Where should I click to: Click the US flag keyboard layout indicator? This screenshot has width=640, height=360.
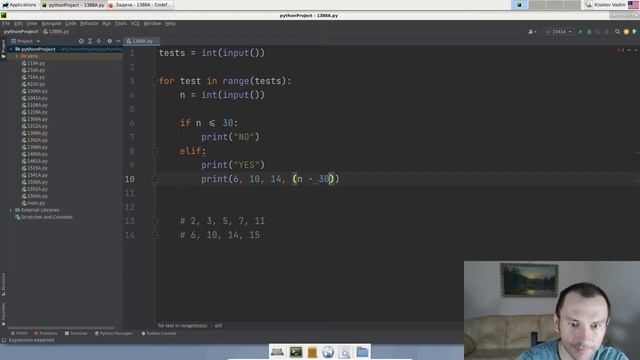coord(633,5)
